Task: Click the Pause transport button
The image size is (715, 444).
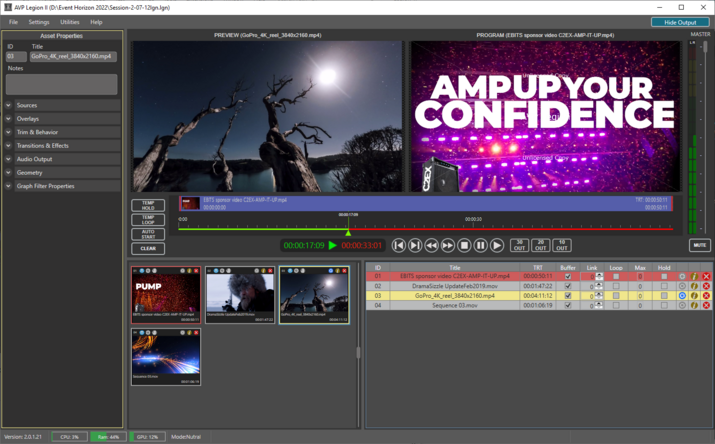Action: [x=480, y=245]
